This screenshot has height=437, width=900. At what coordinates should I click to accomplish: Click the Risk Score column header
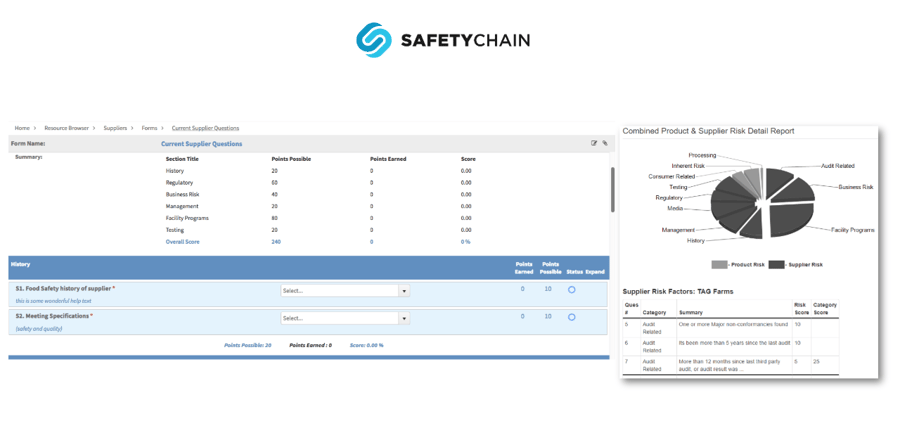[x=801, y=309]
